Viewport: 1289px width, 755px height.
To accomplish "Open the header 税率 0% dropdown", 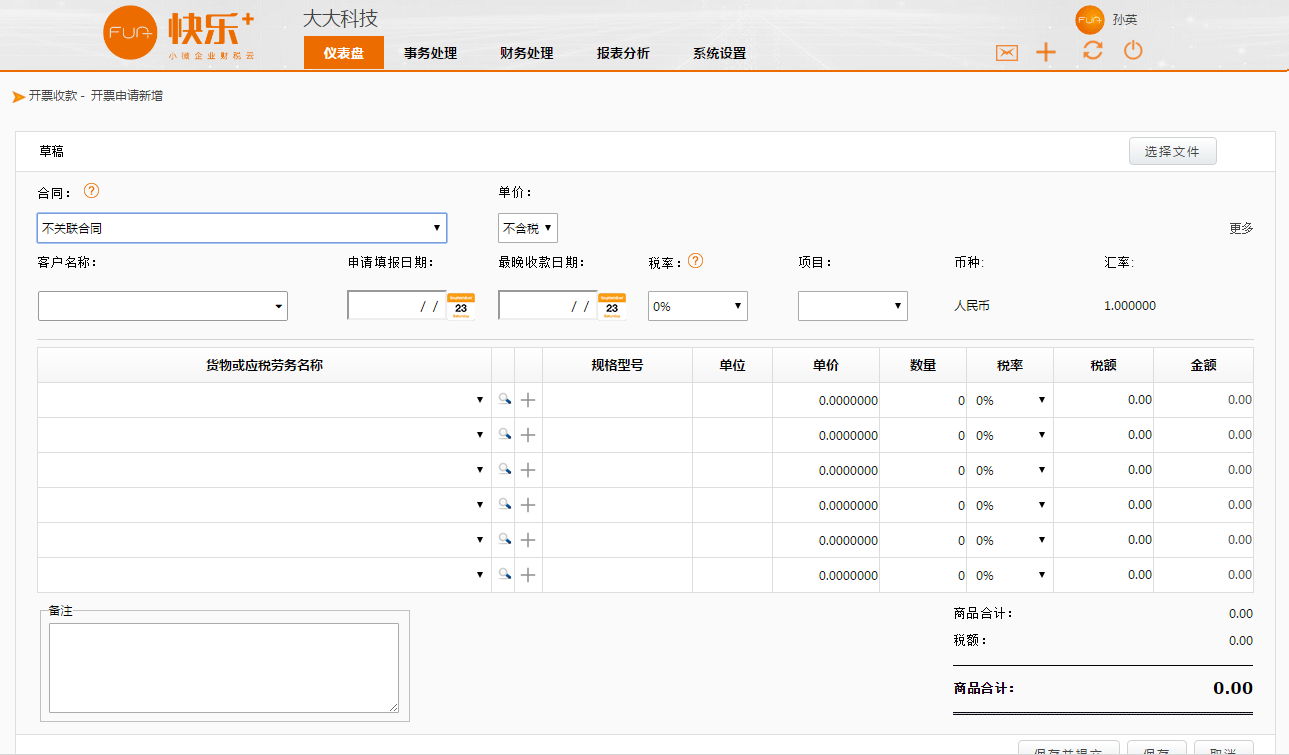I will click(698, 306).
